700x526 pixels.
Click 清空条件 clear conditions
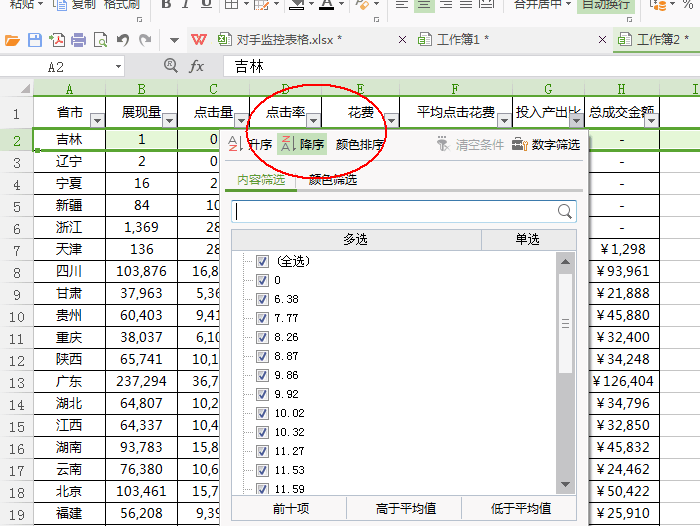tap(470, 144)
